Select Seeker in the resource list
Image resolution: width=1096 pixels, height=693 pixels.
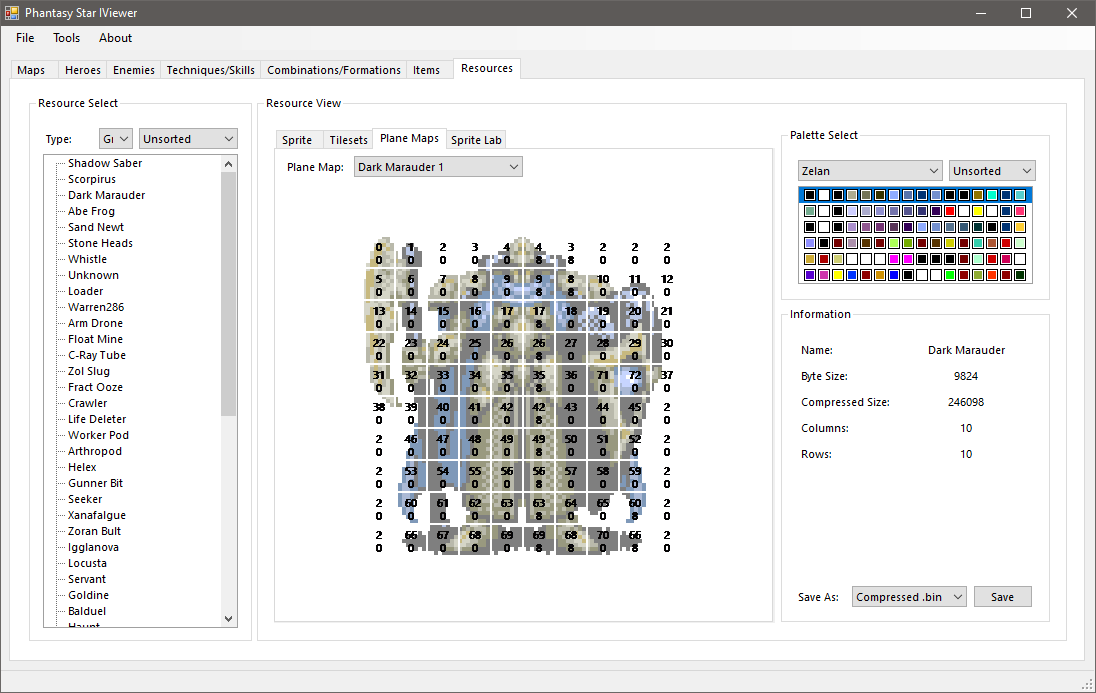click(85, 499)
